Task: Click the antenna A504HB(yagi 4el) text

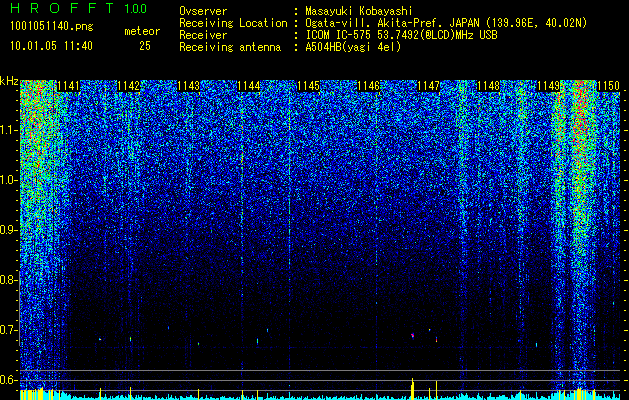Action: (353, 47)
